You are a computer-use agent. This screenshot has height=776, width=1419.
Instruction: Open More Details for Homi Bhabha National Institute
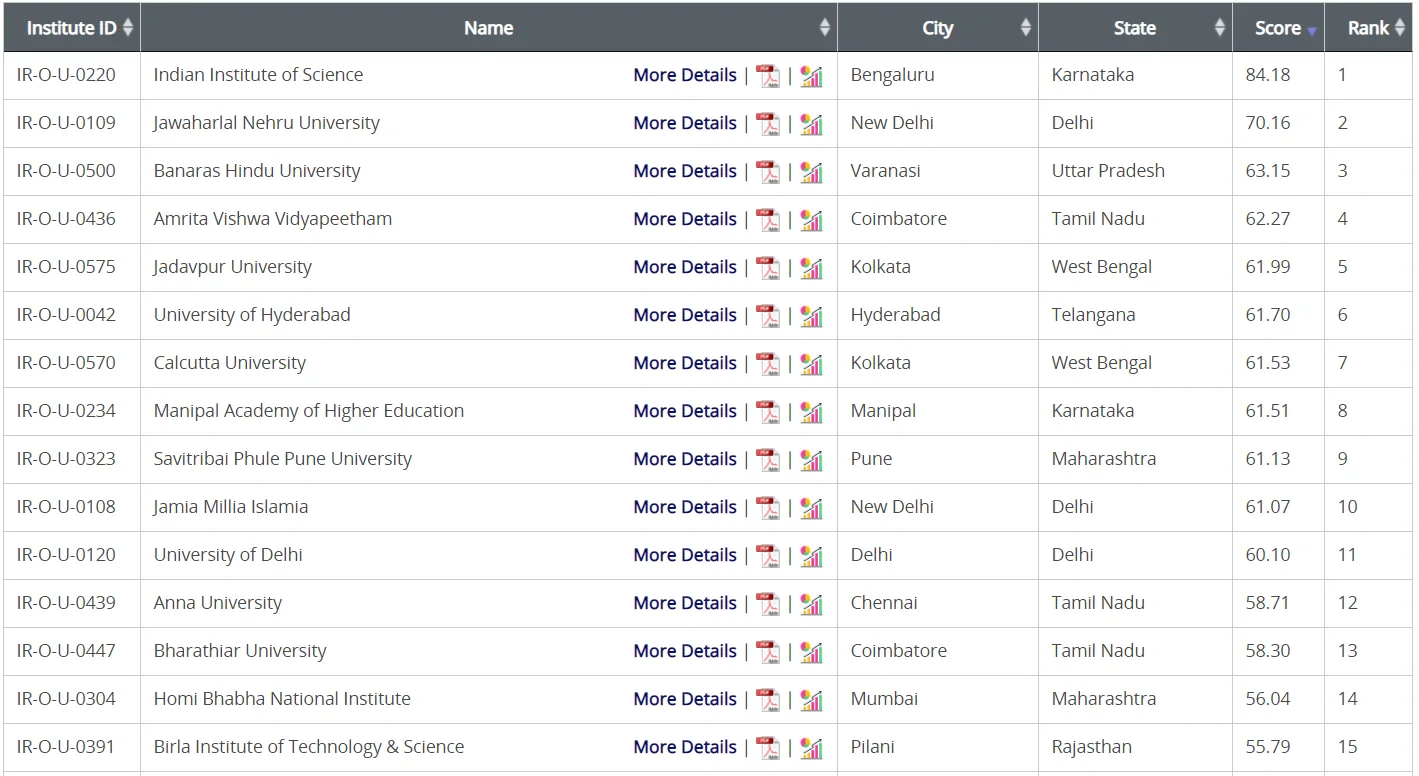click(x=685, y=699)
